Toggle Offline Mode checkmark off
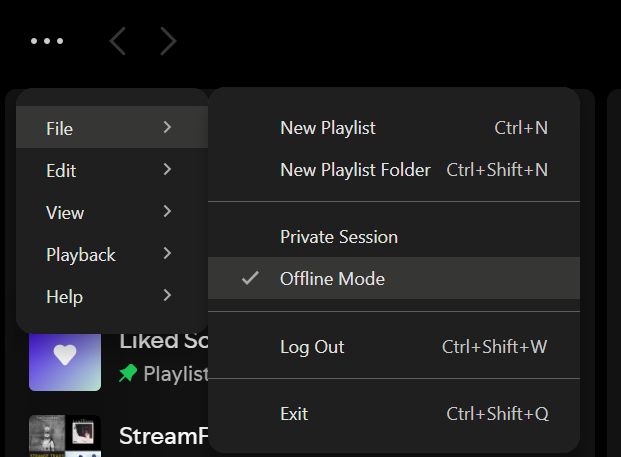621x457 pixels. point(250,279)
